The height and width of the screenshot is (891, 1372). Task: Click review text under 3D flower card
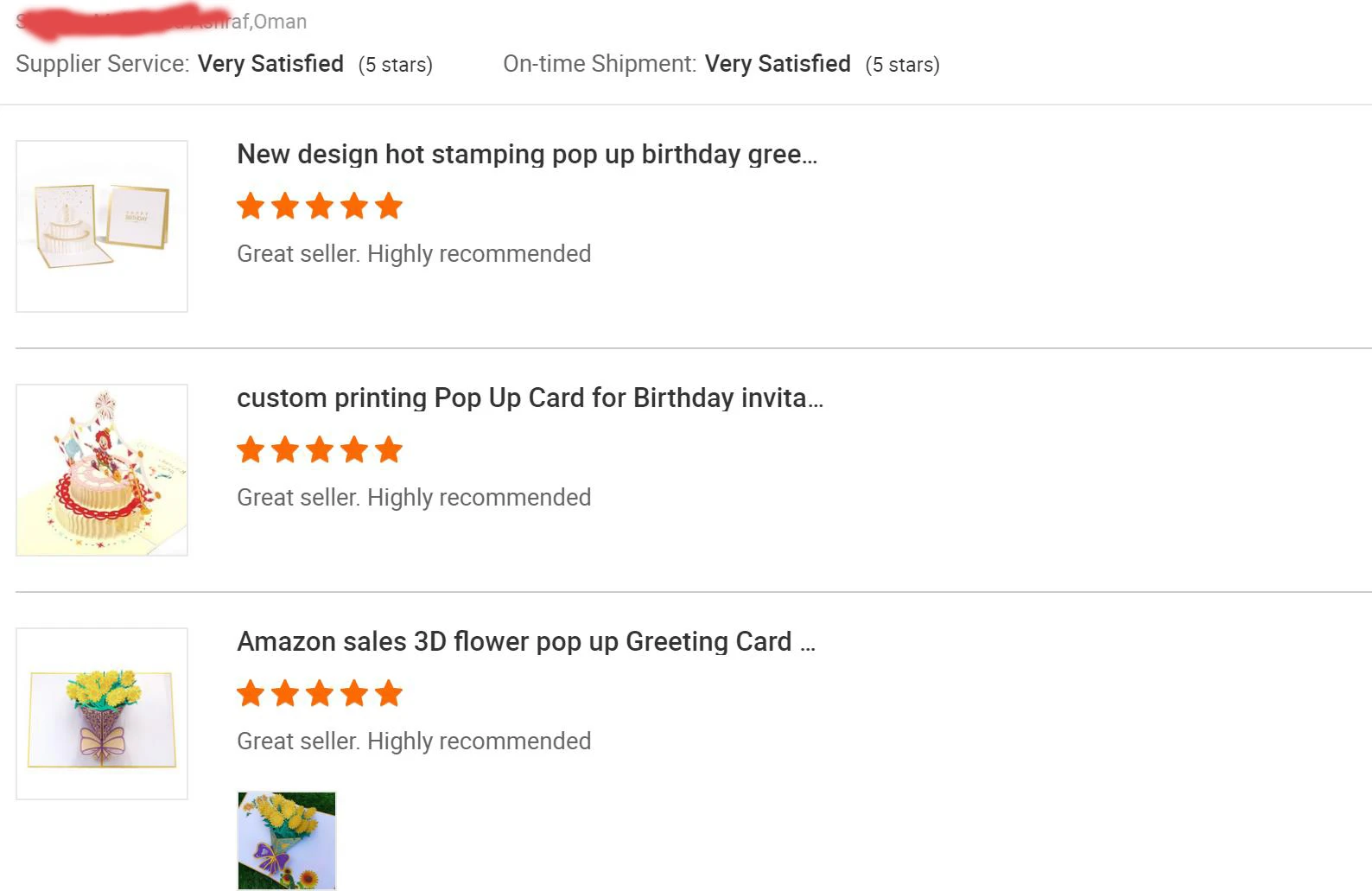(x=414, y=741)
